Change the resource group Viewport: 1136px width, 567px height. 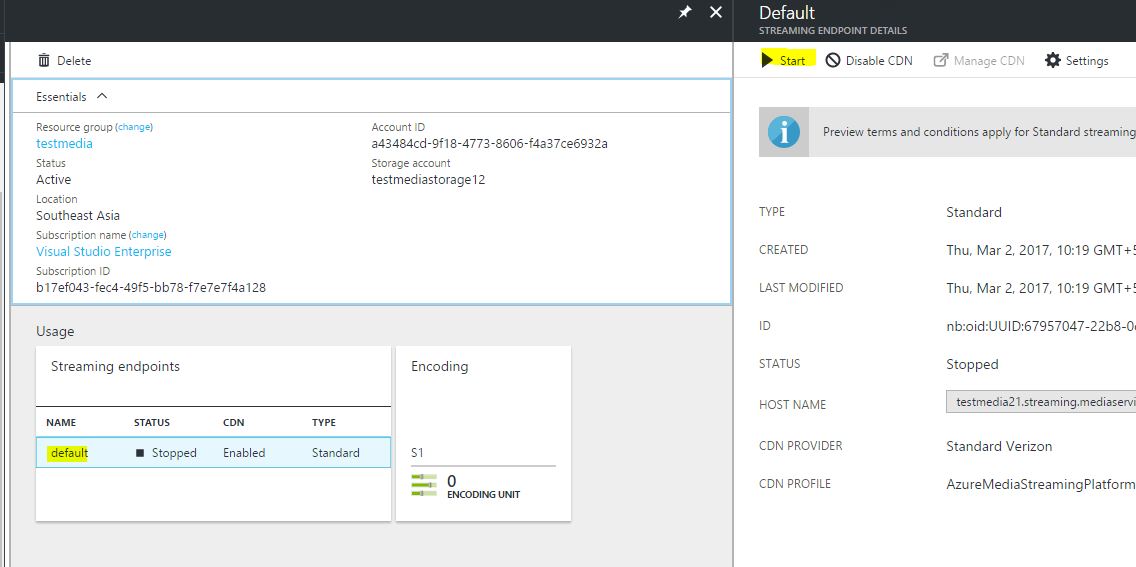pos(135,127)
